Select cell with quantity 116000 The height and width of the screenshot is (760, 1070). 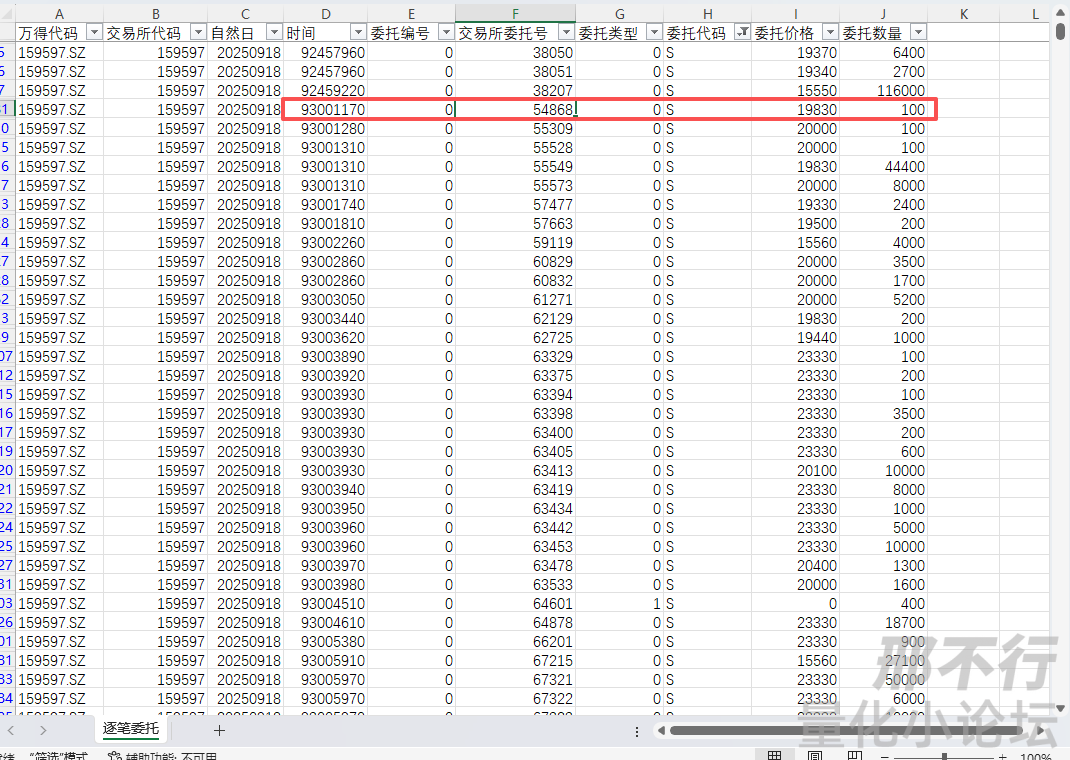(x=883, y=91)
